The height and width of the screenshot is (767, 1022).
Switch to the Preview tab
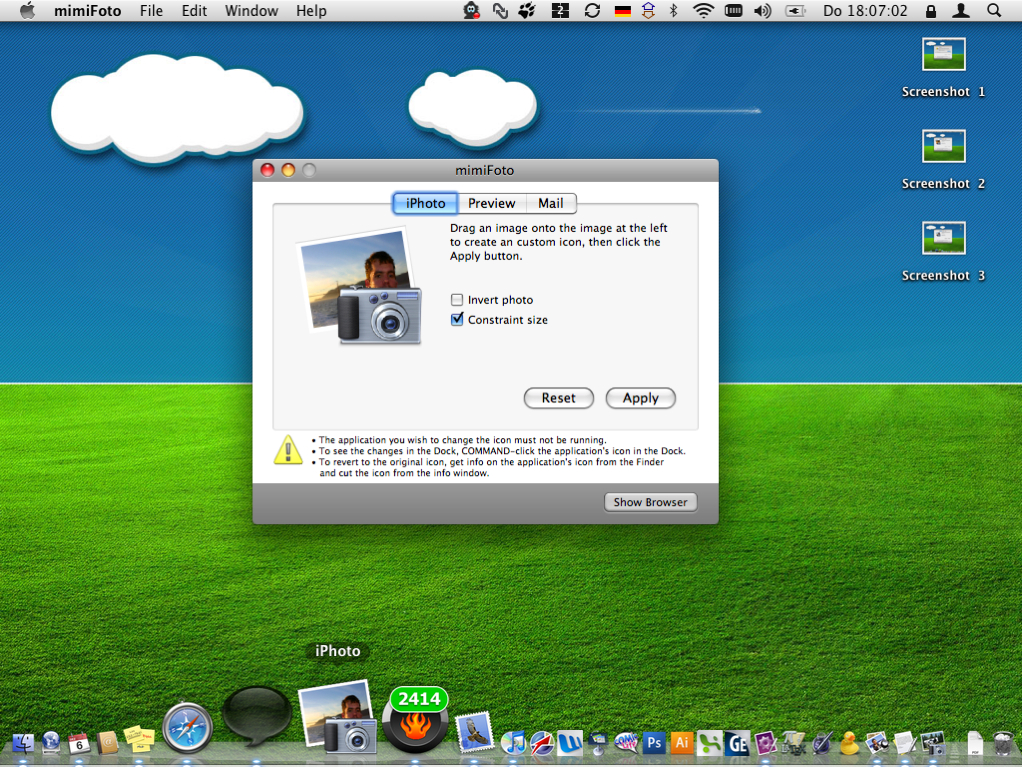point(491,203)
